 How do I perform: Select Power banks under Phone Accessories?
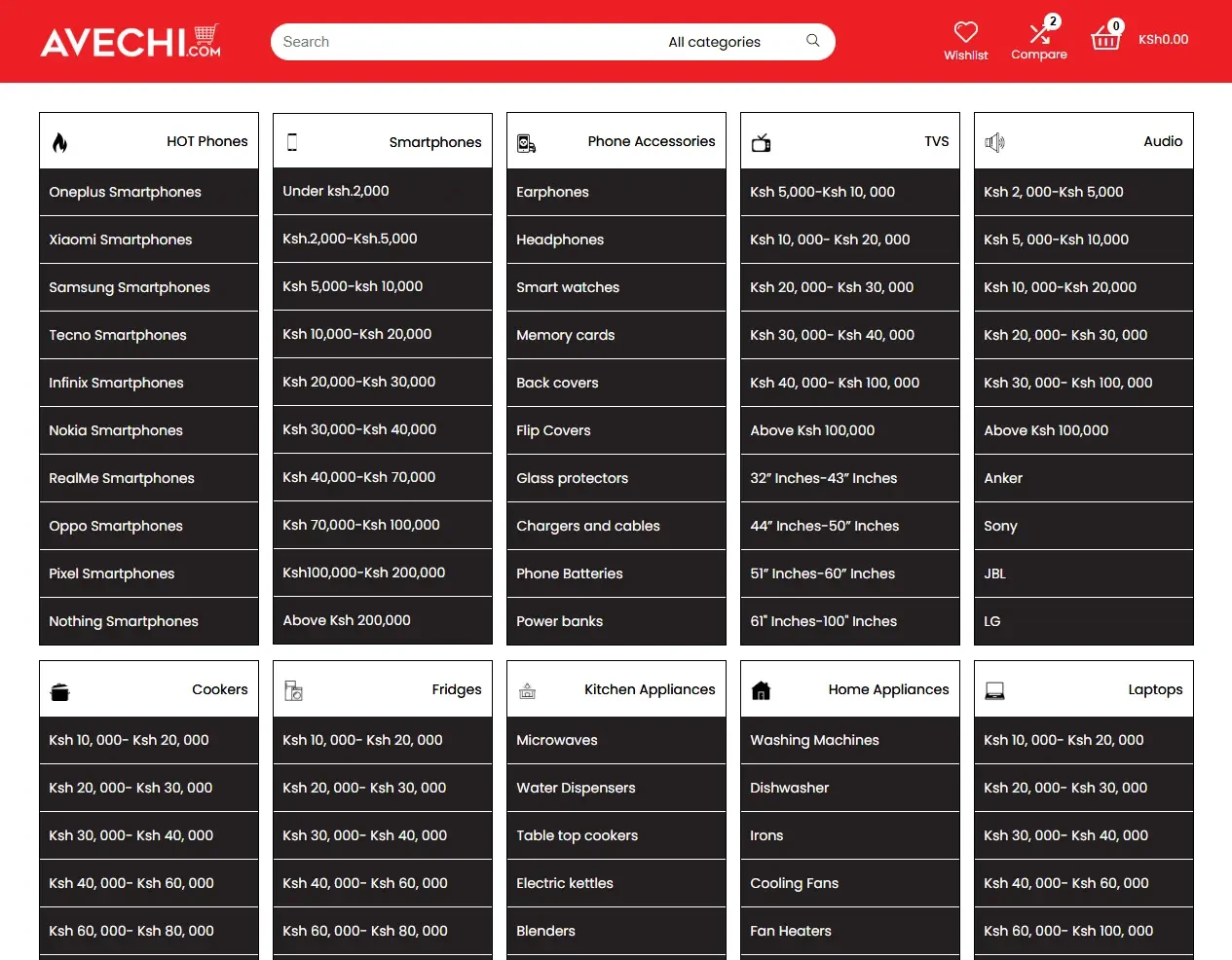(559, 621)
